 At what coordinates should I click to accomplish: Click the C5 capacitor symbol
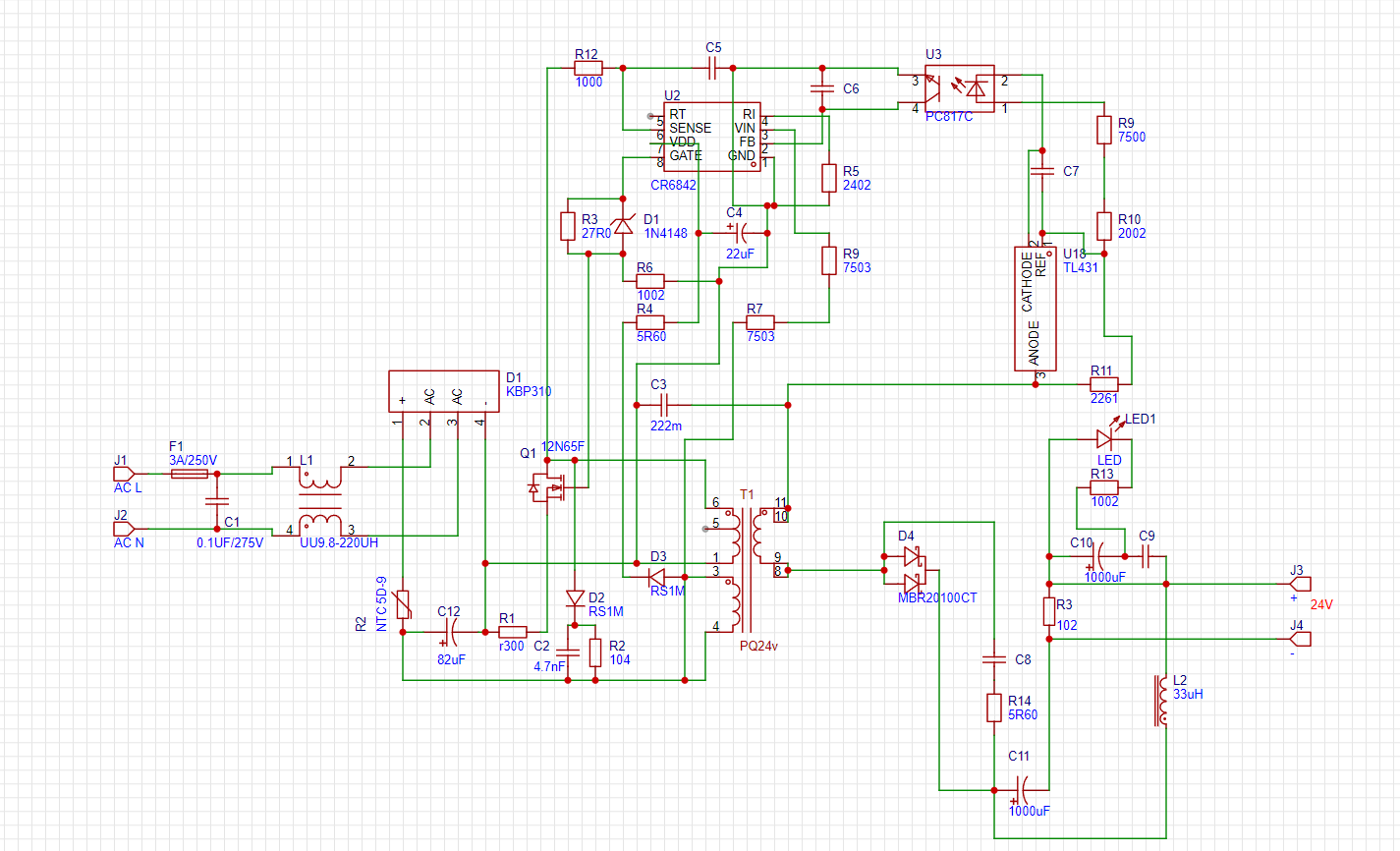tap(714, 68)
